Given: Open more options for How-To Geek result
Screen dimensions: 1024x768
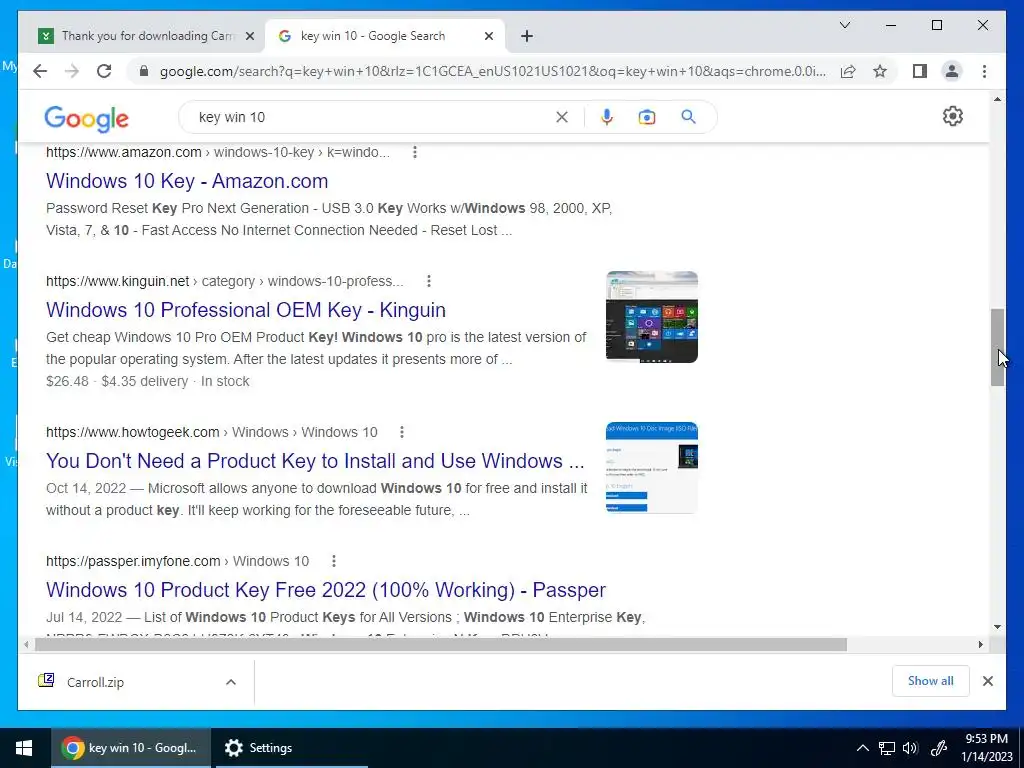Looking at the screenshot, I should click(x=402, y=432).
